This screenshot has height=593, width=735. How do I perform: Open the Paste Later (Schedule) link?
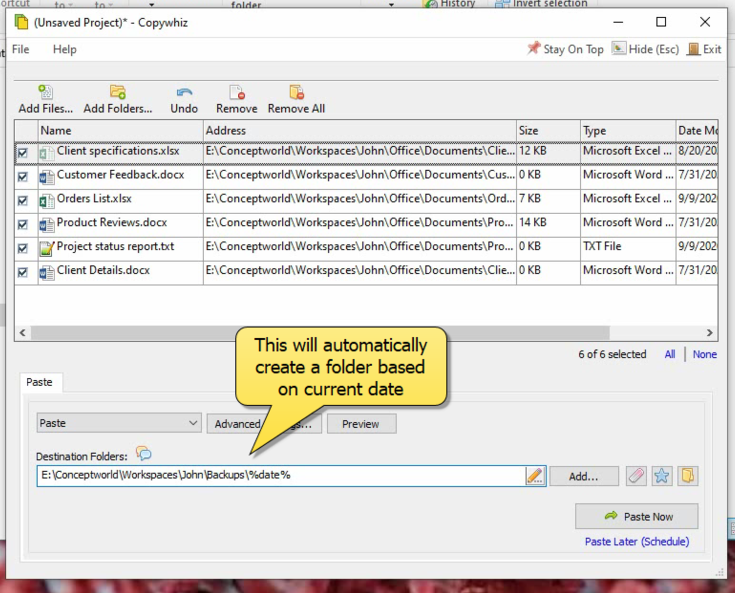point(637,541)
